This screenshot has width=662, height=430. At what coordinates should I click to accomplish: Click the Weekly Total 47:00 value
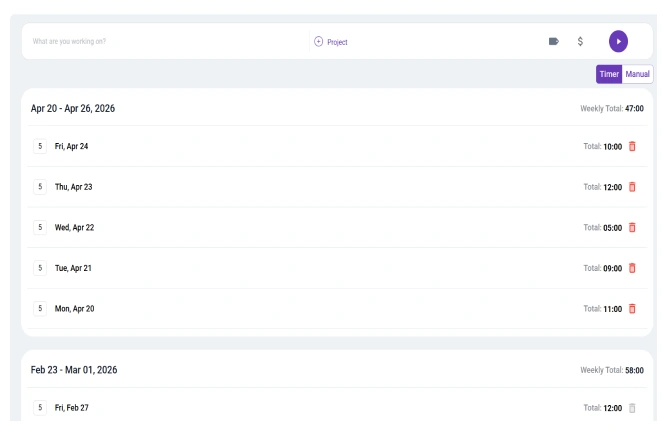pos(634,109)
